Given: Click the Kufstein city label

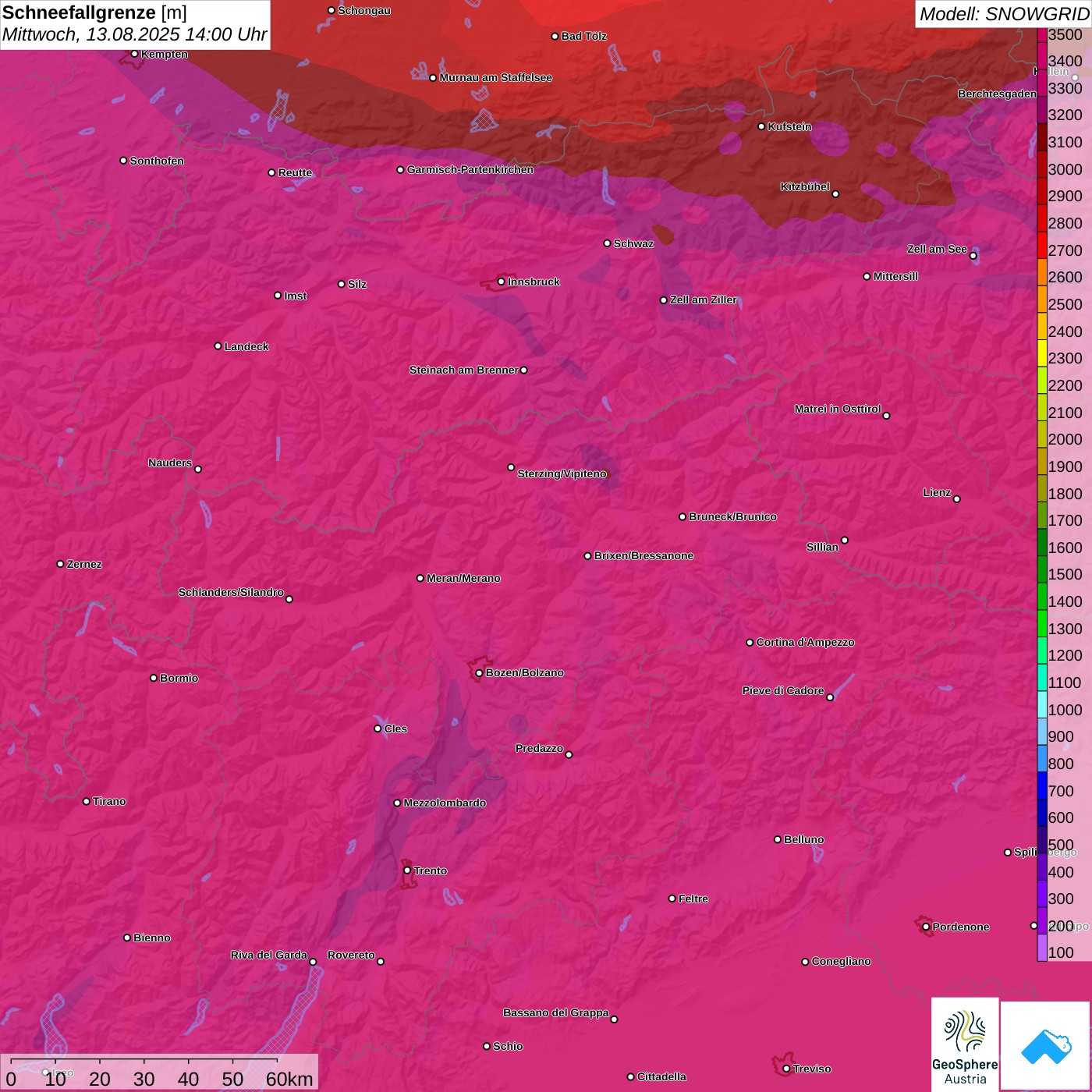Looking at the screenshot, I should (789, 126).
